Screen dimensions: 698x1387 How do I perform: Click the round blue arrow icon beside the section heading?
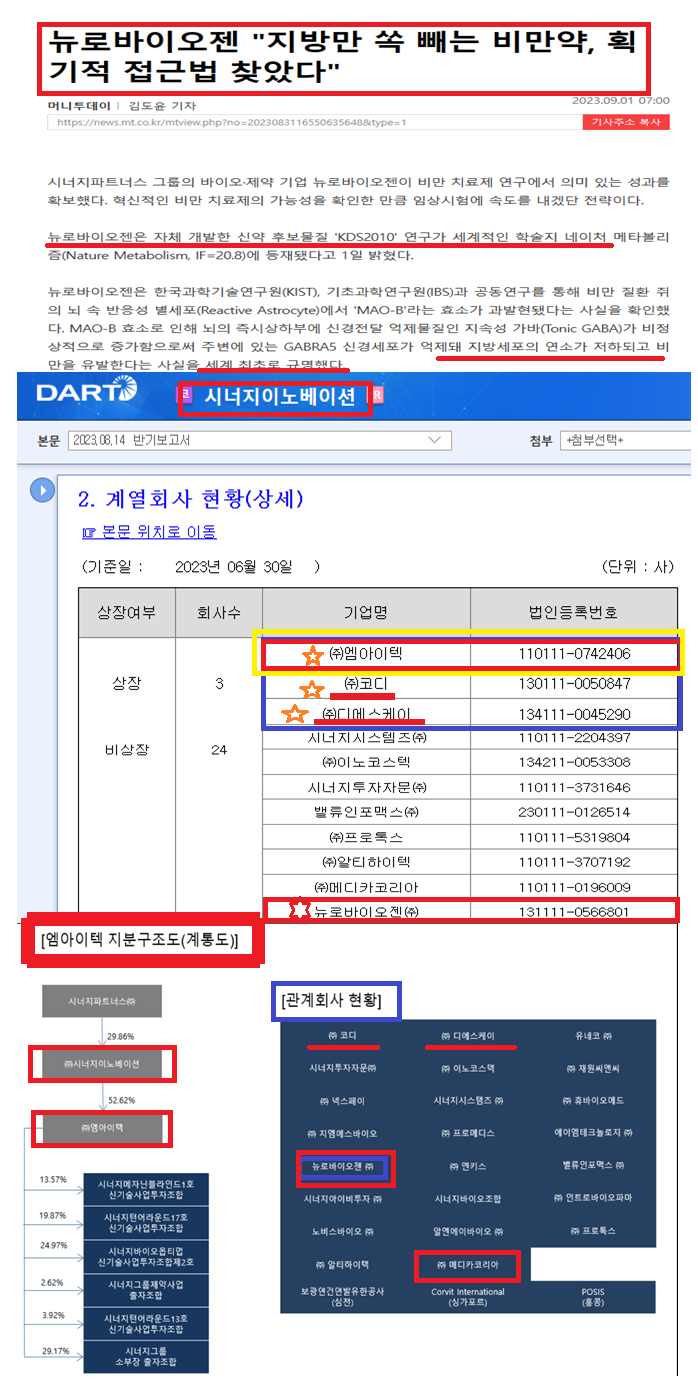tap(42, 490)
